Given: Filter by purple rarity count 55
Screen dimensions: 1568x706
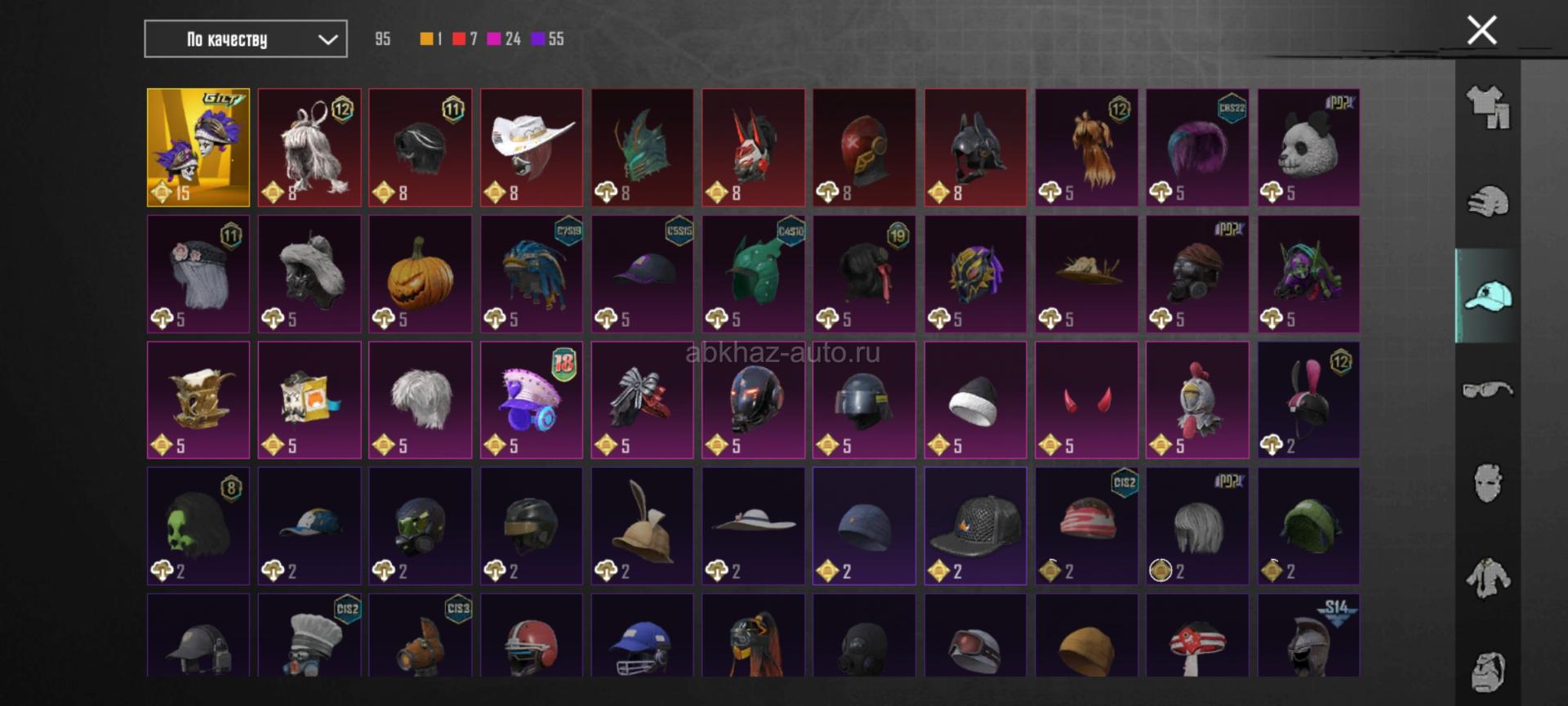Looking at the screenshot, I should 548,38.
